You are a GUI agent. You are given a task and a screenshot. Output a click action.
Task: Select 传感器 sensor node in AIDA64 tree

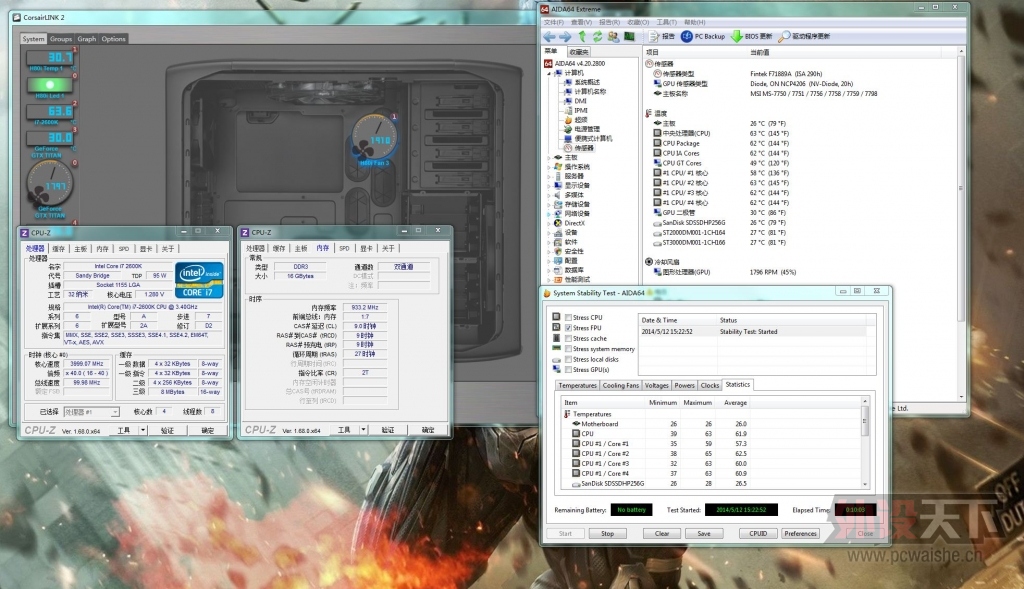(579, 148)
